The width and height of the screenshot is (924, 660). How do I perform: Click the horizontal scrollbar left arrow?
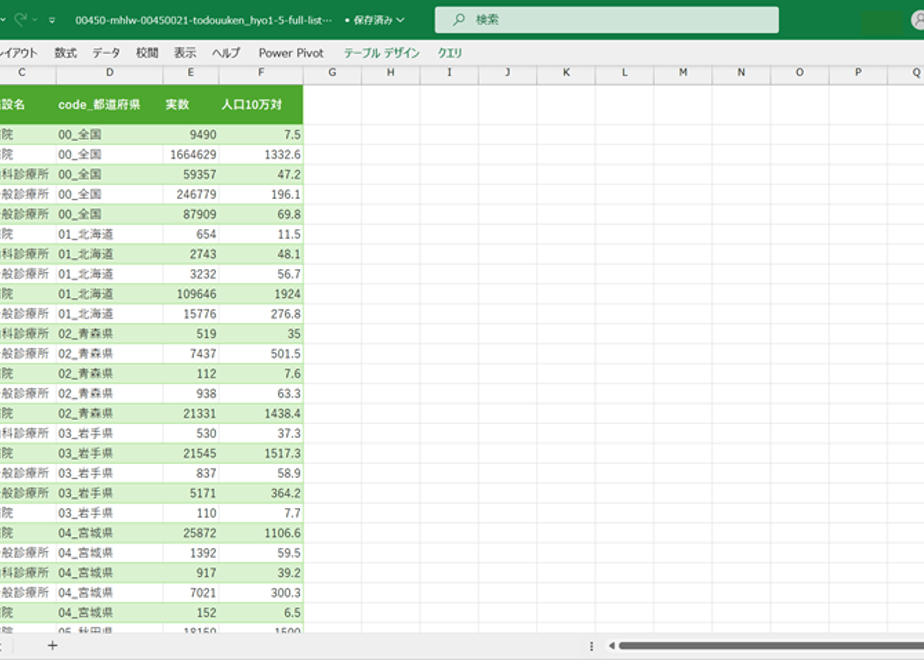tap(611, 646)
